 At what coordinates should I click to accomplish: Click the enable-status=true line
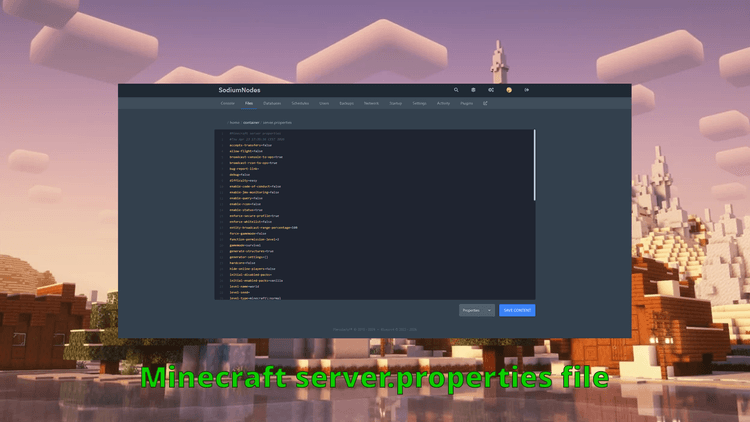click(x=246, y=210)
